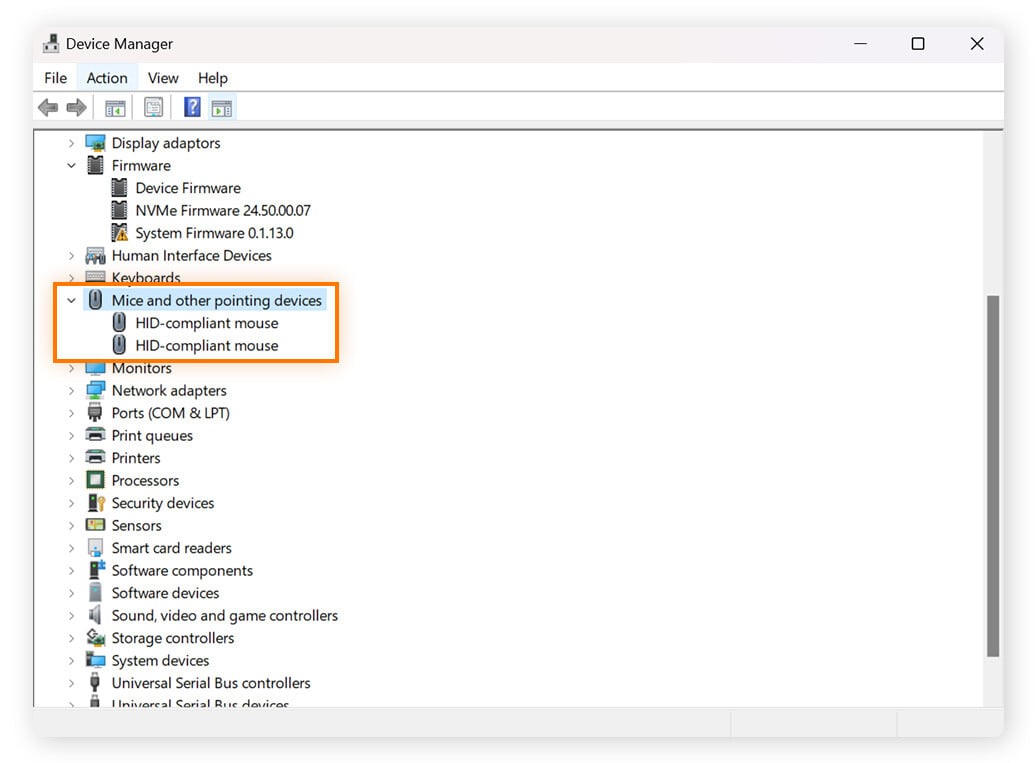Image resolution: width=1035 pixels, height=763 pixels.
Task: Expand the Network adapters category
Action: tap(72, 391)
